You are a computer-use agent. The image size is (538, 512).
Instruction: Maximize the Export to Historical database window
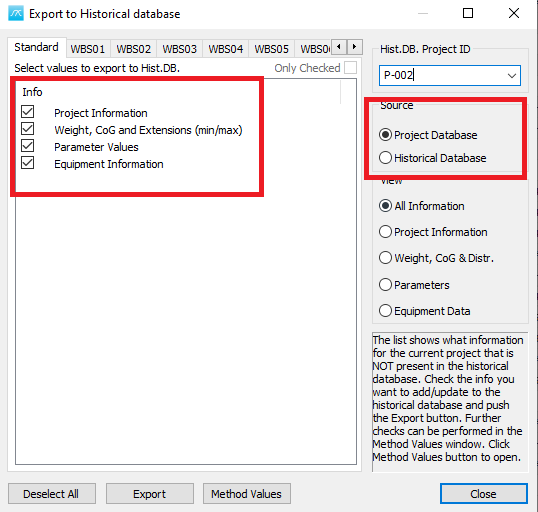[x=468, y=13]
